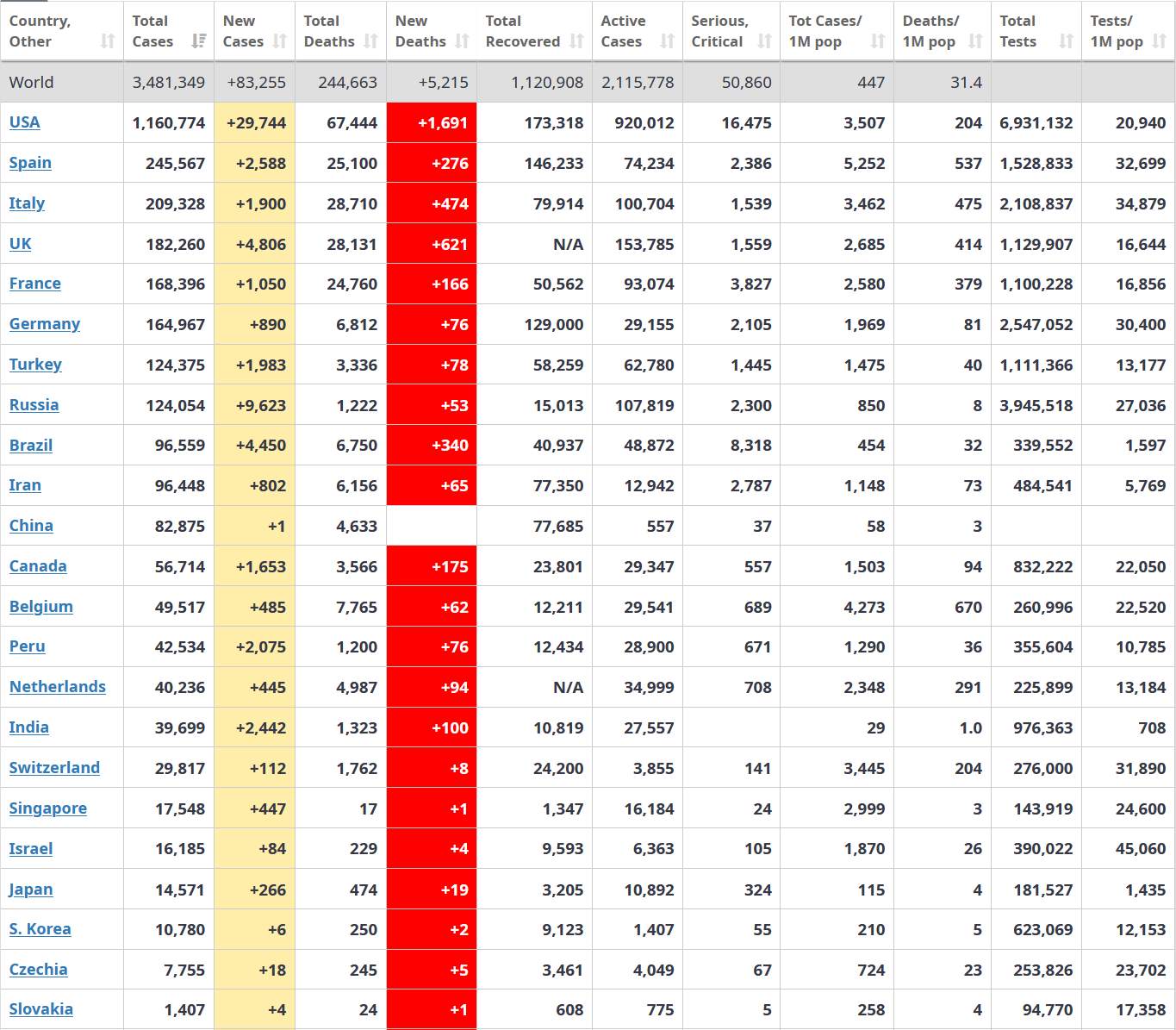Click sort icon in Deaths/1M pop header

point(976,41)
